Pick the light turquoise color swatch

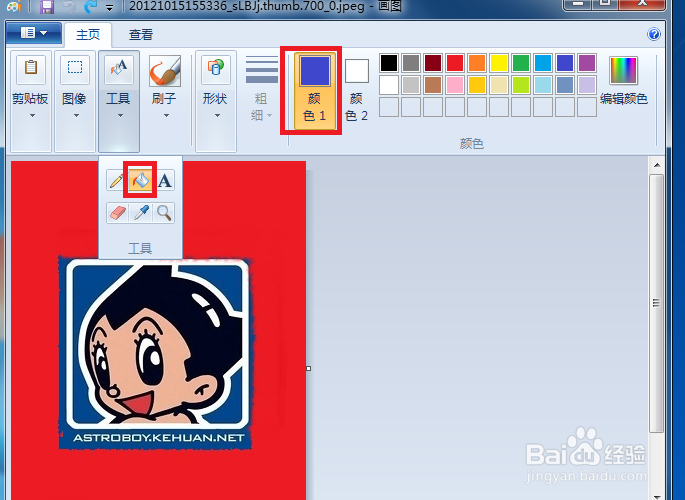[x=543, y=85]
